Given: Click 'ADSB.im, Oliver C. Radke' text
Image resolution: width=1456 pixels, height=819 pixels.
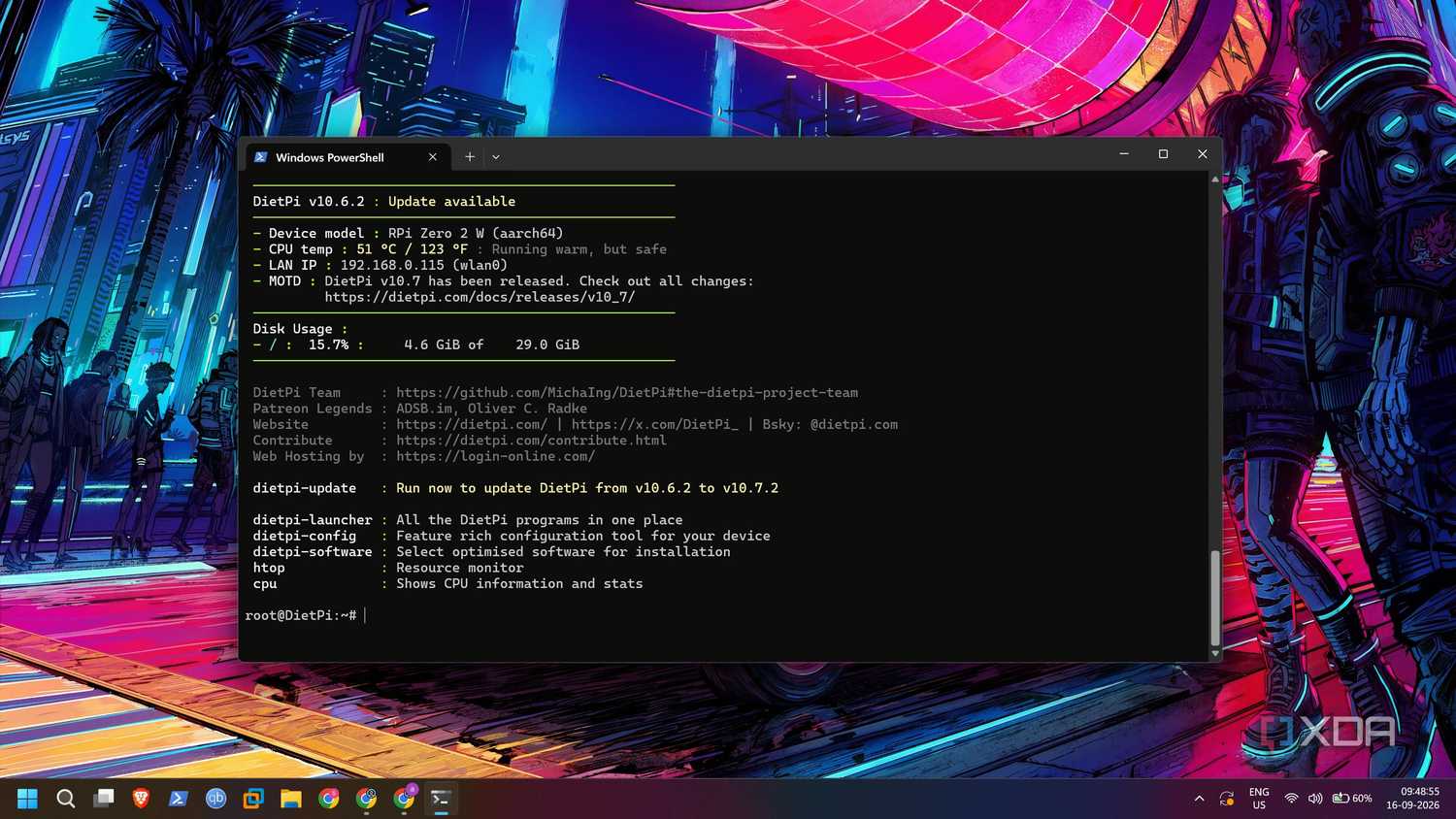Looking at the screenshot, I should point(491,408).
